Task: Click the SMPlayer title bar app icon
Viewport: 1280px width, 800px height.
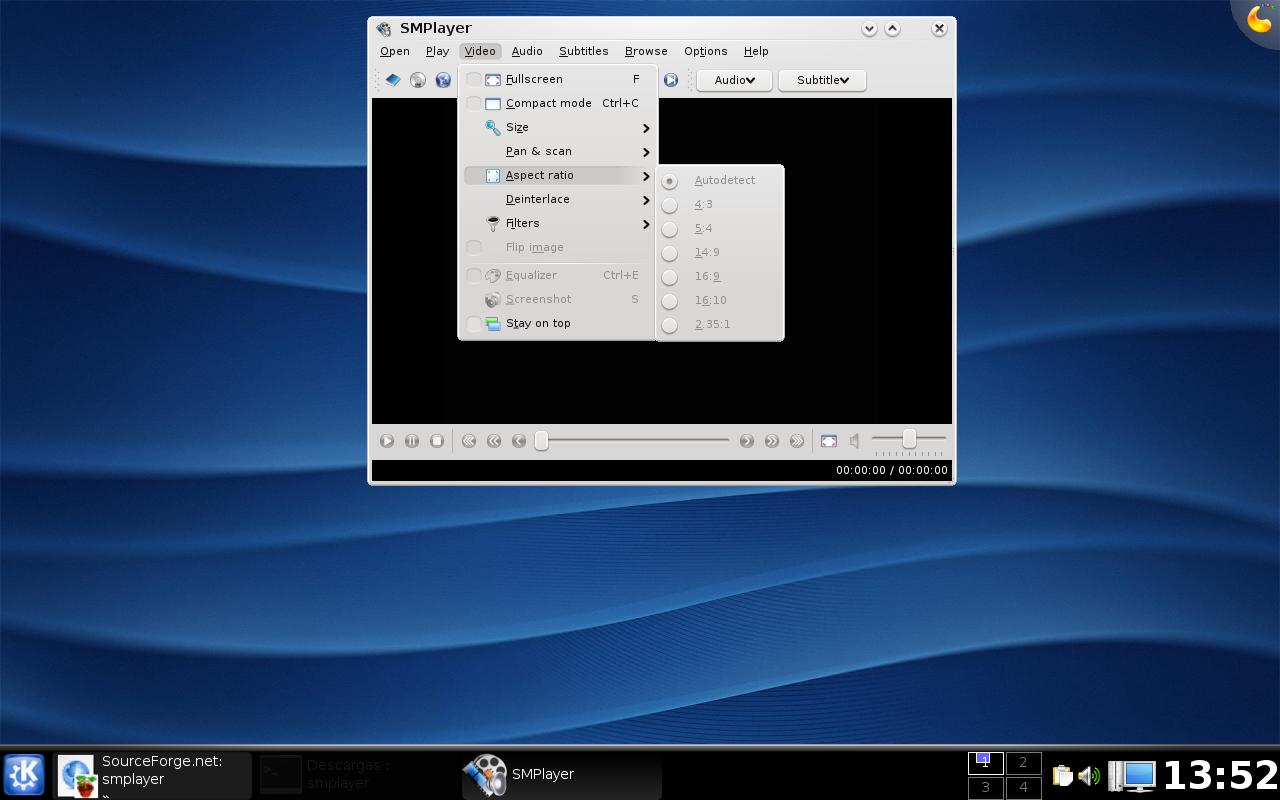Action: tap(384, 29)
